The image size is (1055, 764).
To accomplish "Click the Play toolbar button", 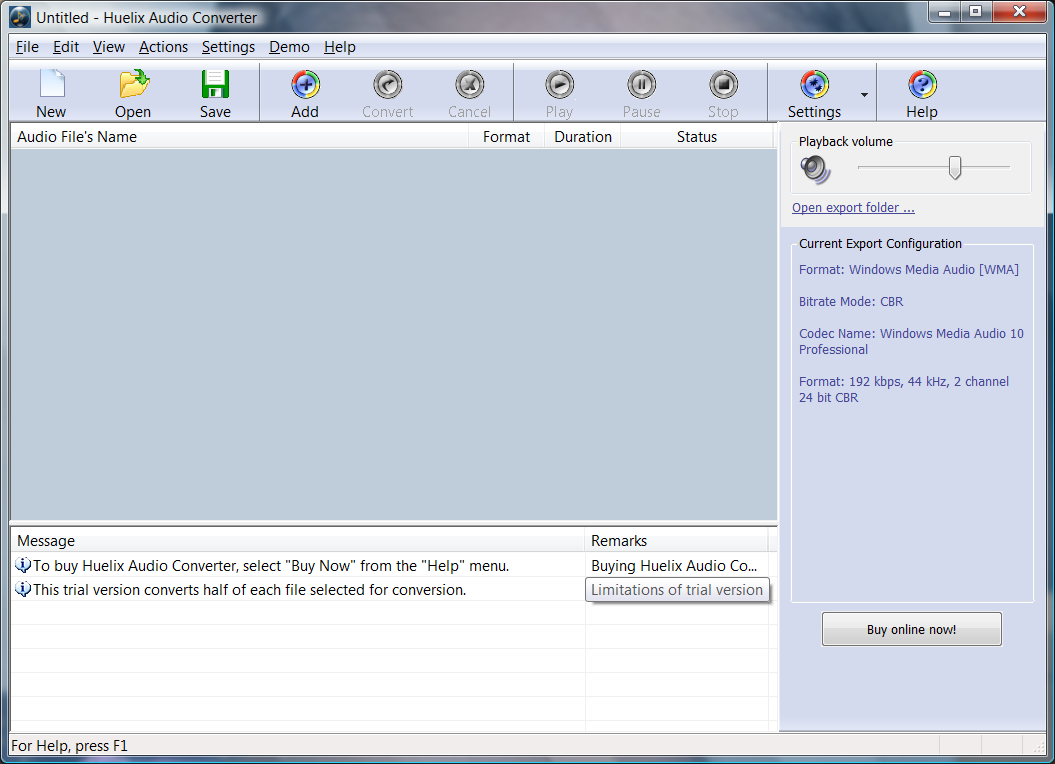I will point(559,85).
